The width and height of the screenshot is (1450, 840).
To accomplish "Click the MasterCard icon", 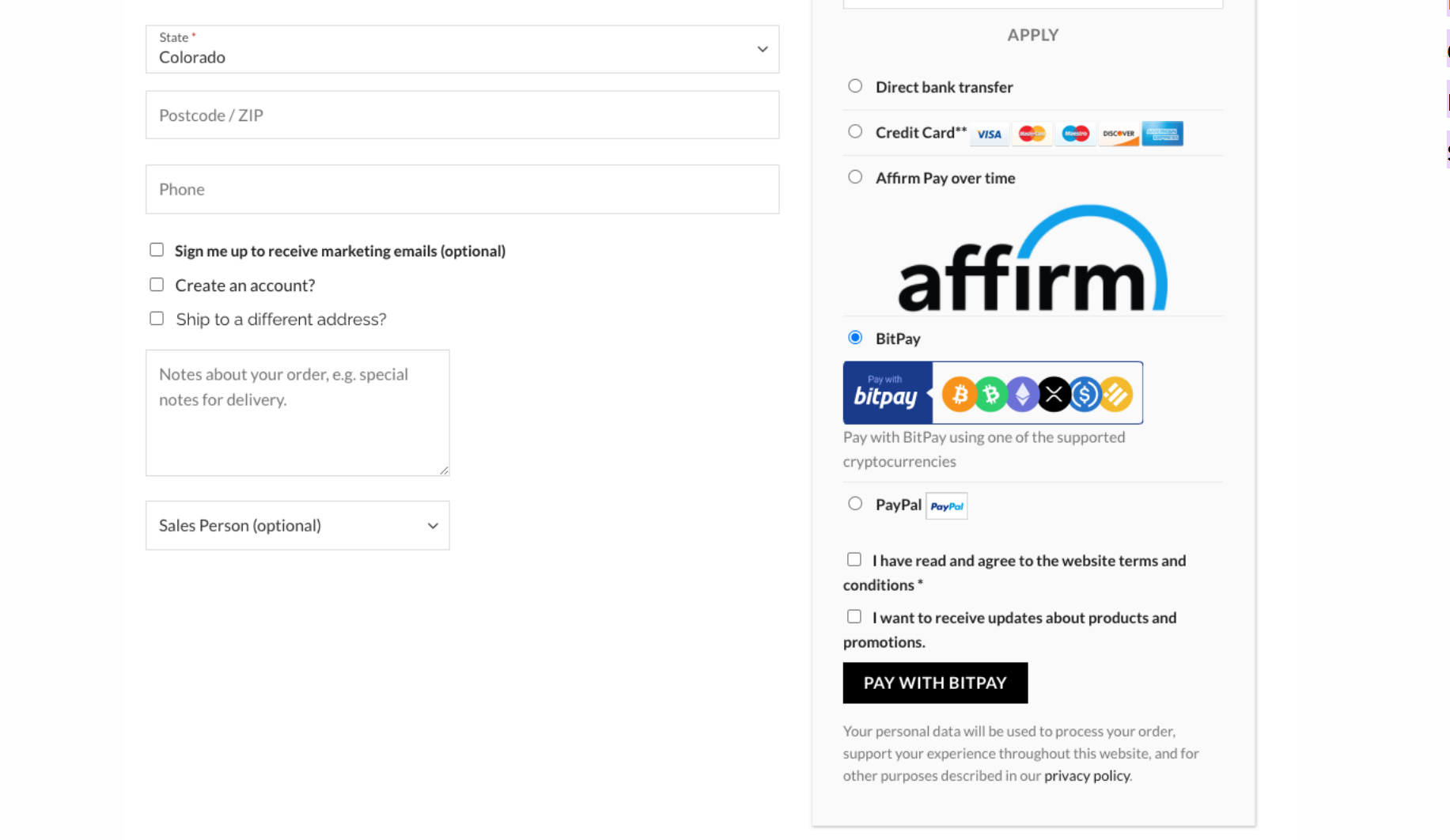I will (x=1032, y=134).
